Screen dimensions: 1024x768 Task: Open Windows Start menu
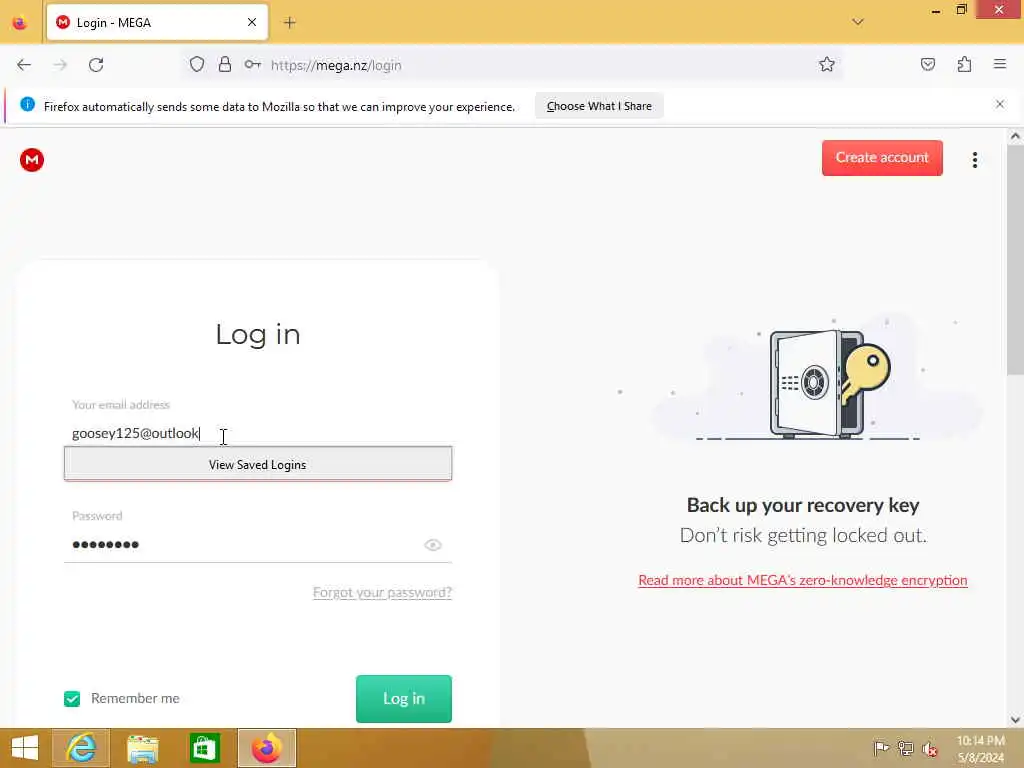[x=25, y=748]
